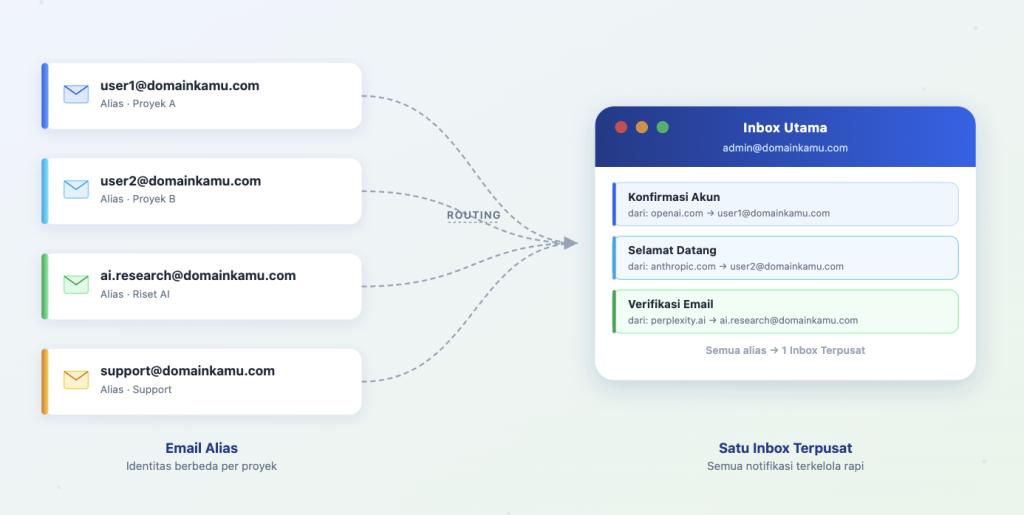1024x515 pixels.
Task: Click the admin@domainkamu.com address in header
Action: point(785,148)
